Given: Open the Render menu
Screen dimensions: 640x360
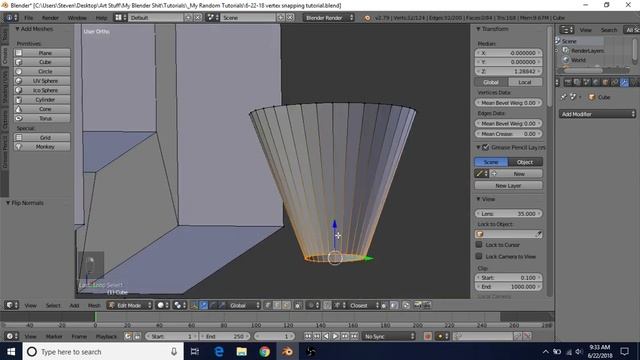Looking at the screenshot, I should click(x=51, y=18).
